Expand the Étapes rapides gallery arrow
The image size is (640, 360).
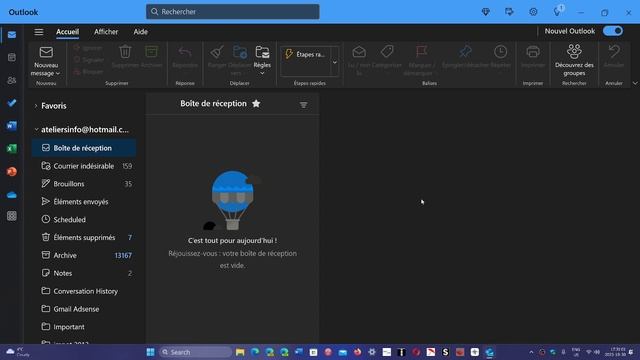click(x=335, y=62)
